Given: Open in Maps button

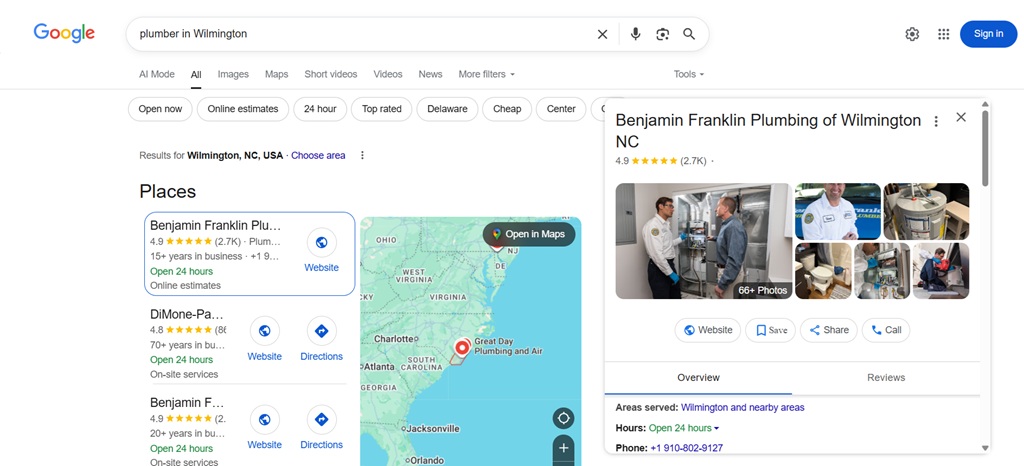Looking at the screenshot, I should click(529, 234).
